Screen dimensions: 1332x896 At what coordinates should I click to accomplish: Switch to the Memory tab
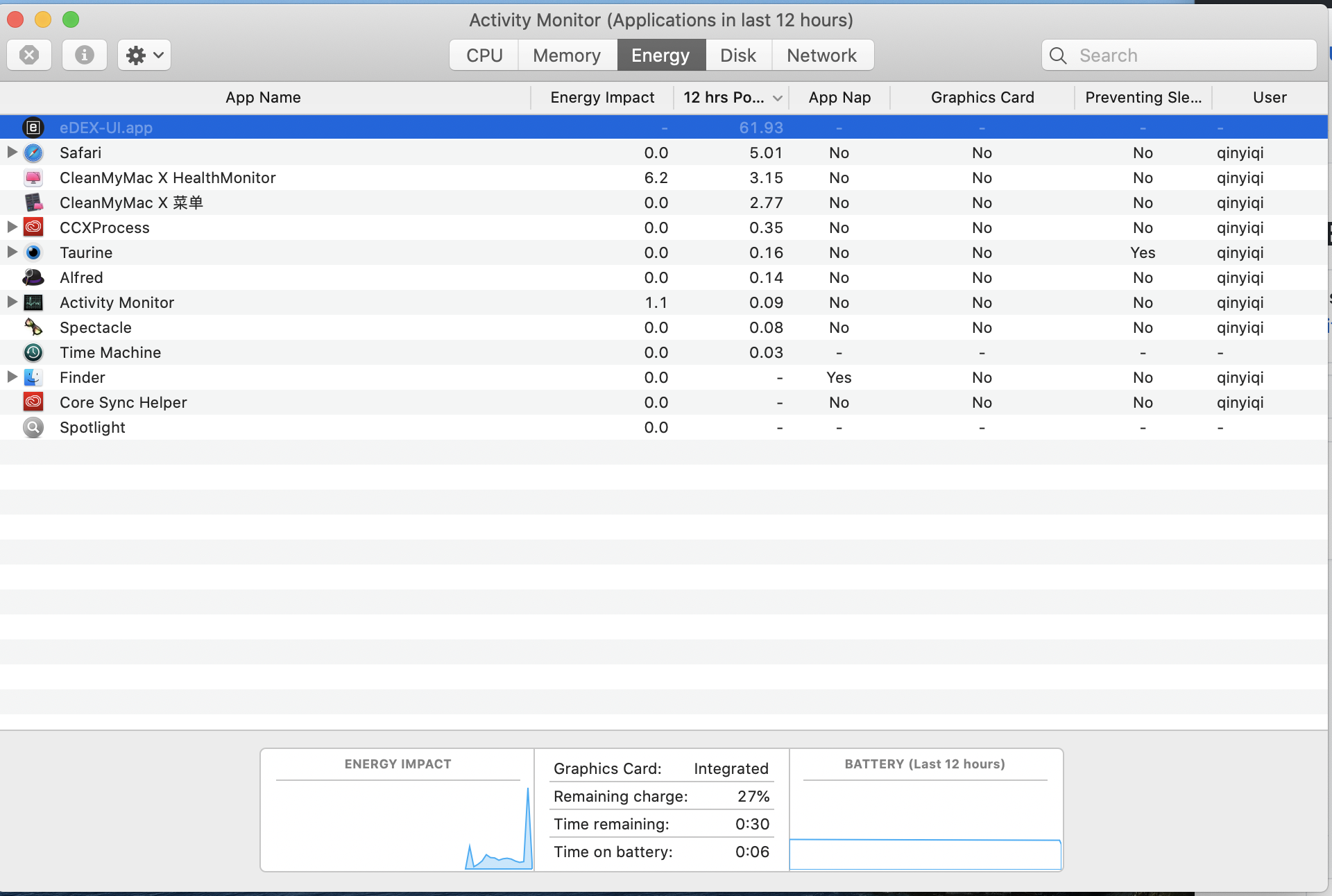point(567,55)
